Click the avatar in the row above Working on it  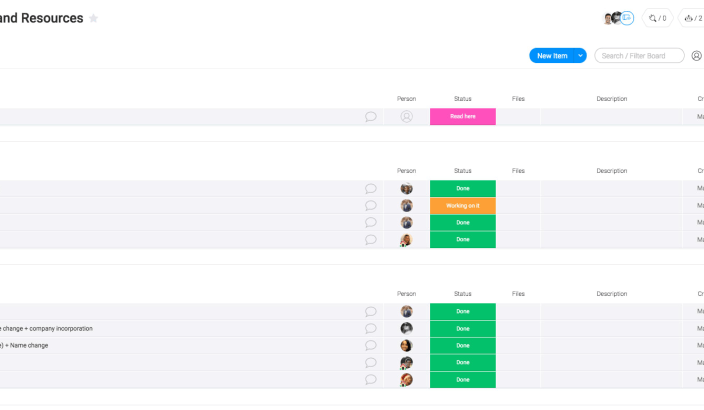pyautogui.click(x=406, y=189)
